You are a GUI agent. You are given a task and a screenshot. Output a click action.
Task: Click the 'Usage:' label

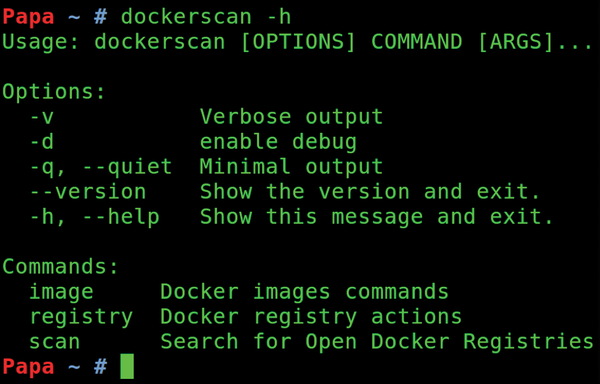(x=41, y=42)
